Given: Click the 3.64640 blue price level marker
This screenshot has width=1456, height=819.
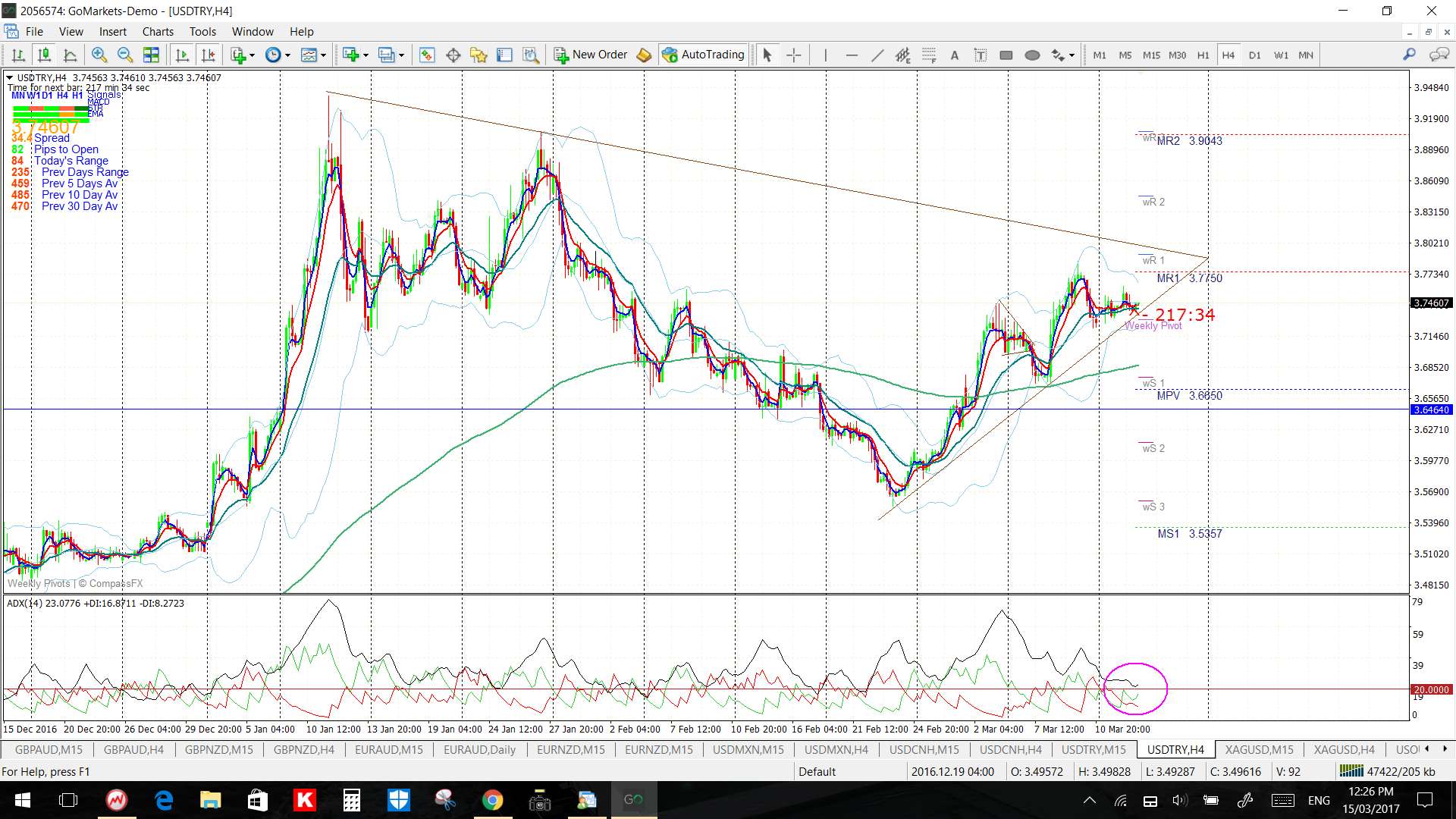Looking at the screenshot, I should (1430, 409).
